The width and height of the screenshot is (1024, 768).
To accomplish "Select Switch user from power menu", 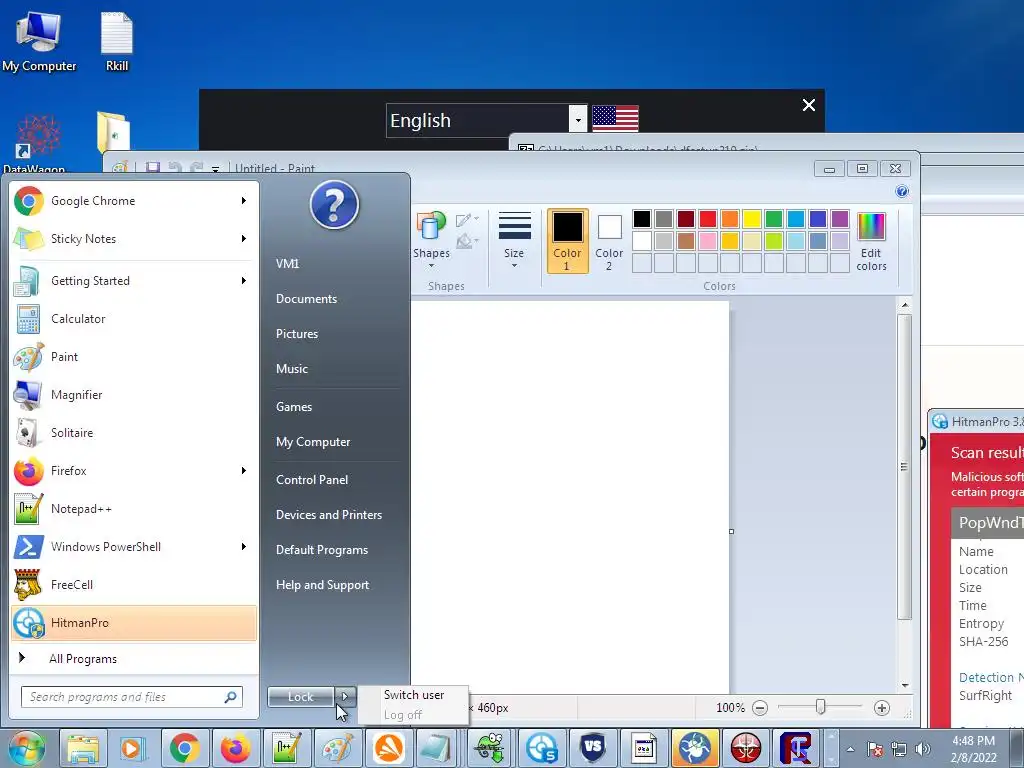I will click(414, 695).
